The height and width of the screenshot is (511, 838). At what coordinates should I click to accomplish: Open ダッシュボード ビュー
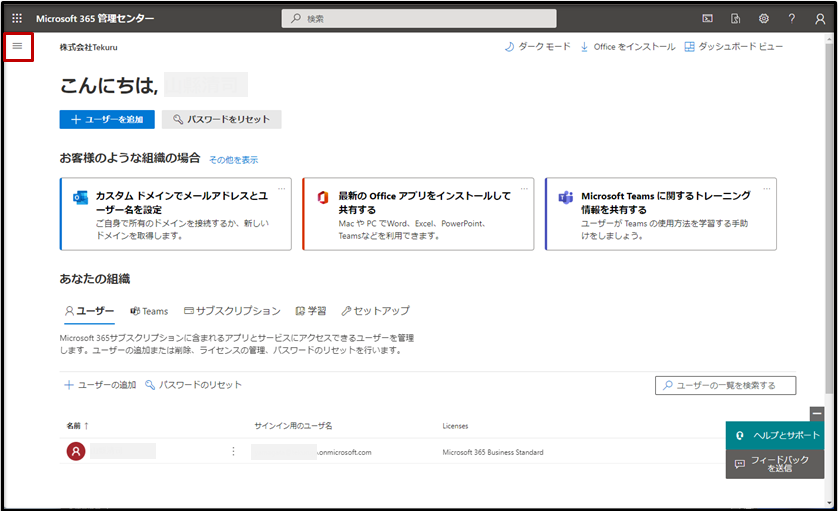click(x=733, y=47)
